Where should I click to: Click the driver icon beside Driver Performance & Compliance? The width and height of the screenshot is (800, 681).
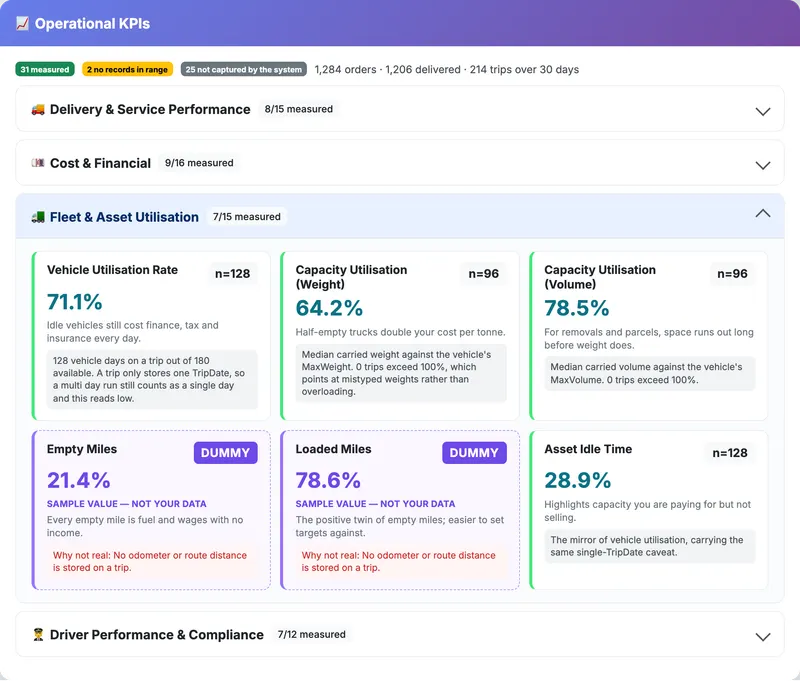pos(38,635)
